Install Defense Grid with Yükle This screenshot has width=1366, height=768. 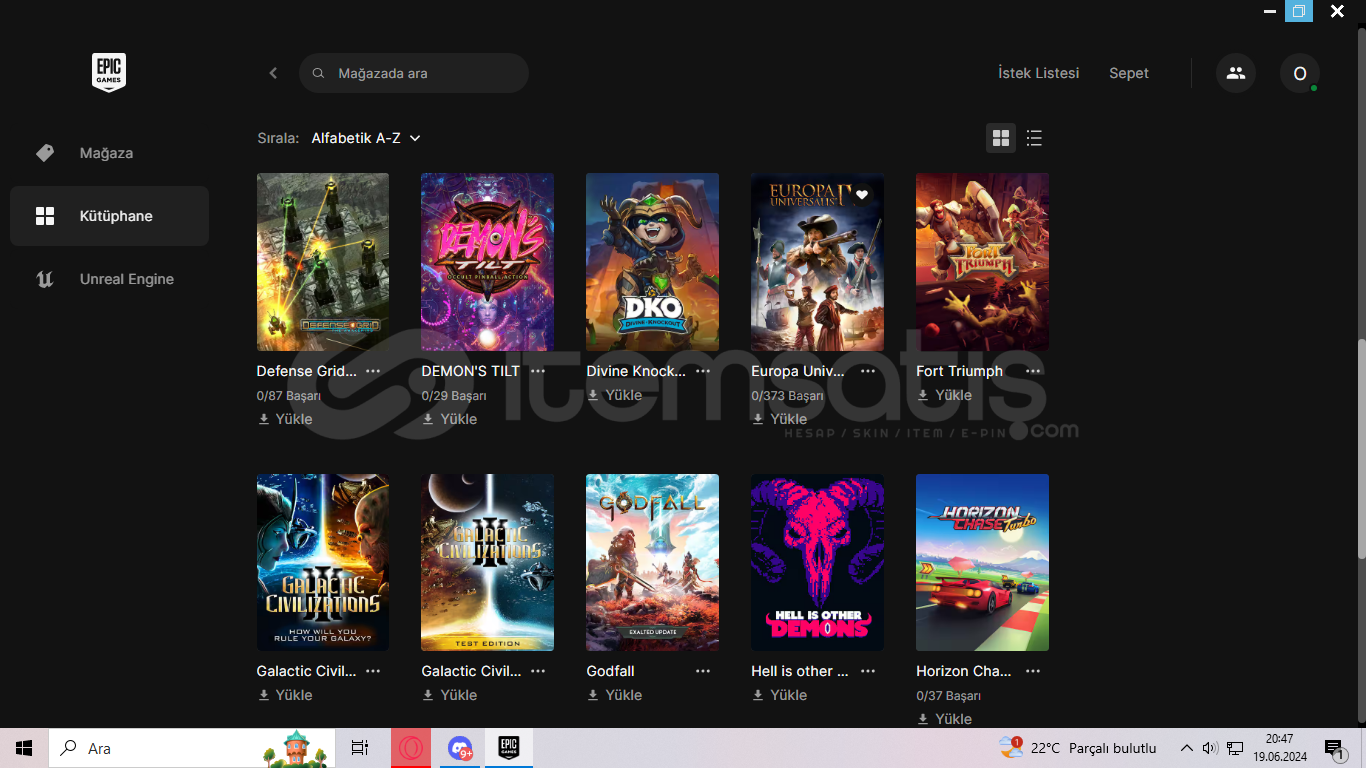[x=285, y=419]
